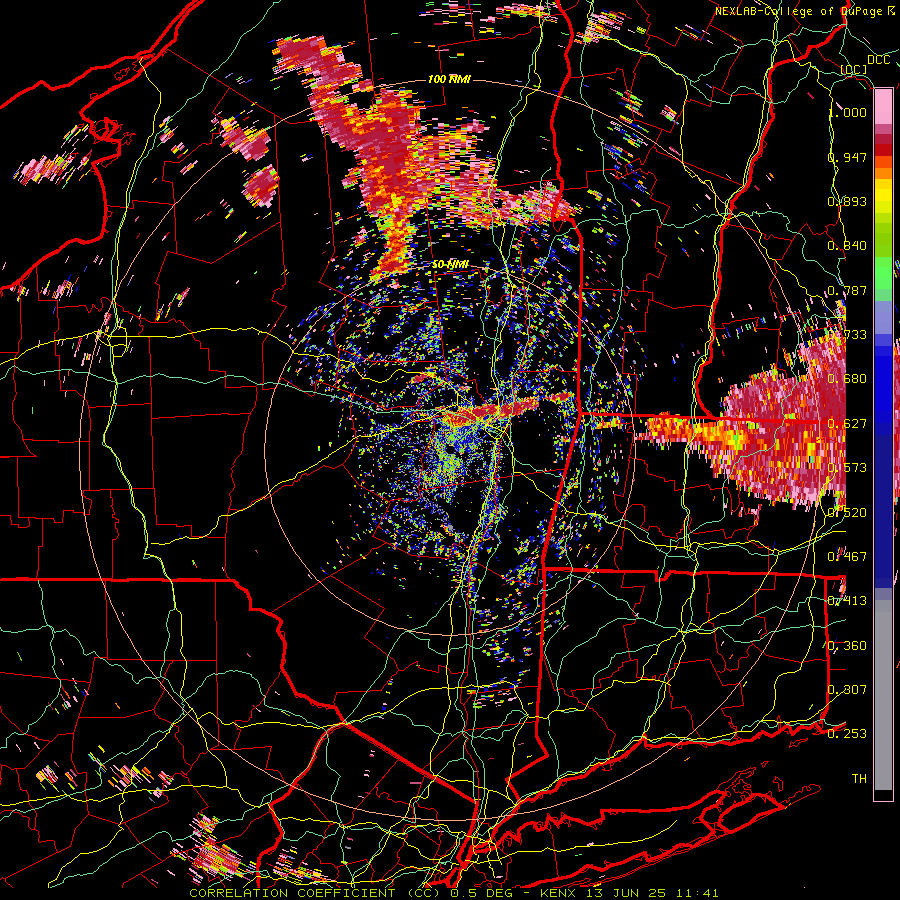
Task: Click the 100 NMI range ring label
Action: tap(449, 79)
